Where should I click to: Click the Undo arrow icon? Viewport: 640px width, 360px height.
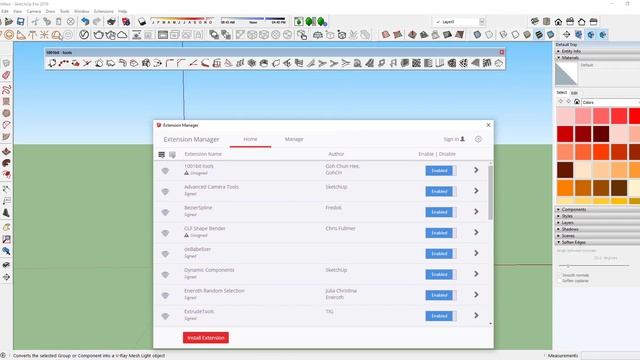click(x=85, y=22)
